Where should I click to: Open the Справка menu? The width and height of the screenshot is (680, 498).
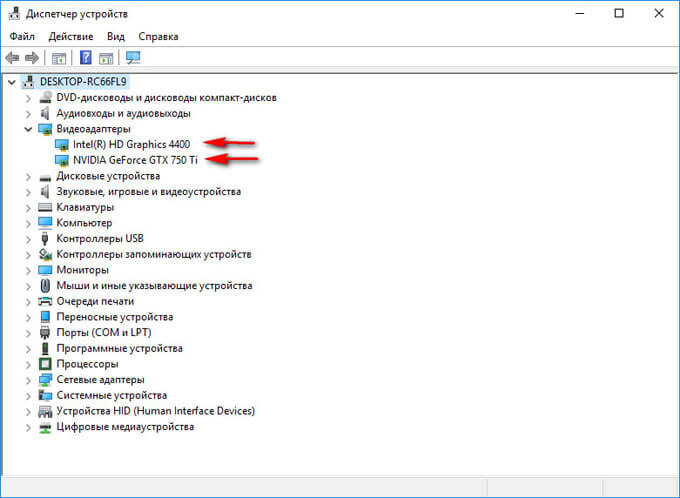point(158,36)
